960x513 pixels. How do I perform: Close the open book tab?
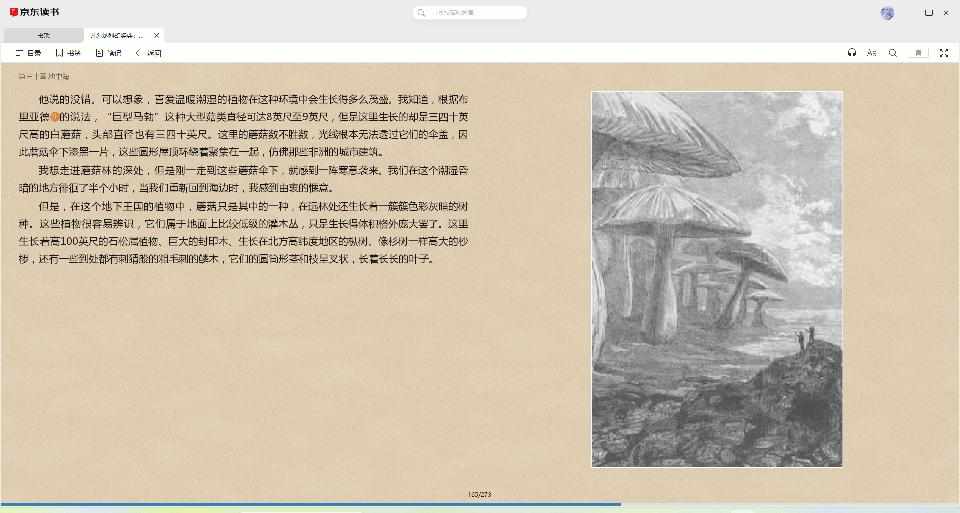(157, 36)
